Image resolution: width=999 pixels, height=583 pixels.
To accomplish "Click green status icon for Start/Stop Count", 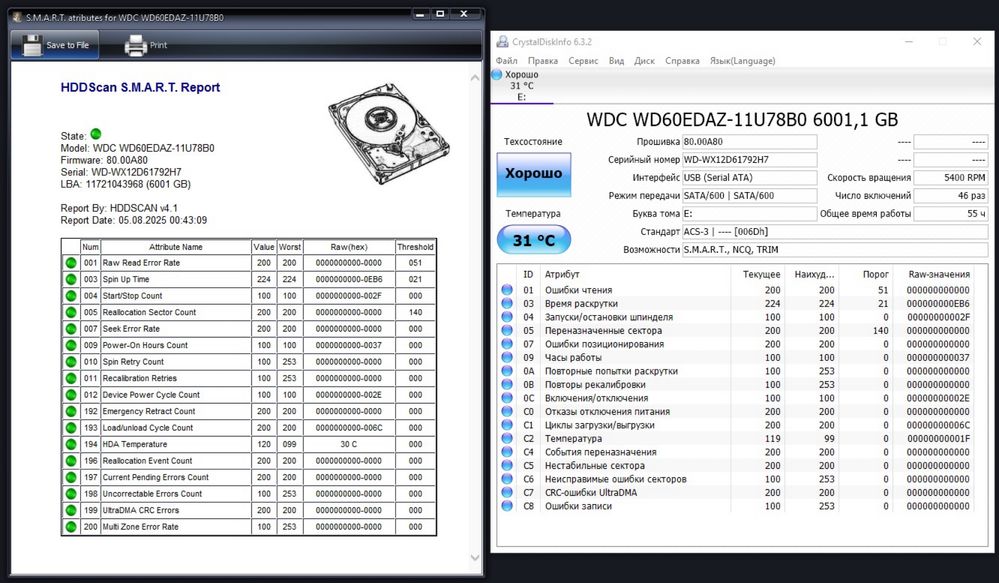I will 71,296.
